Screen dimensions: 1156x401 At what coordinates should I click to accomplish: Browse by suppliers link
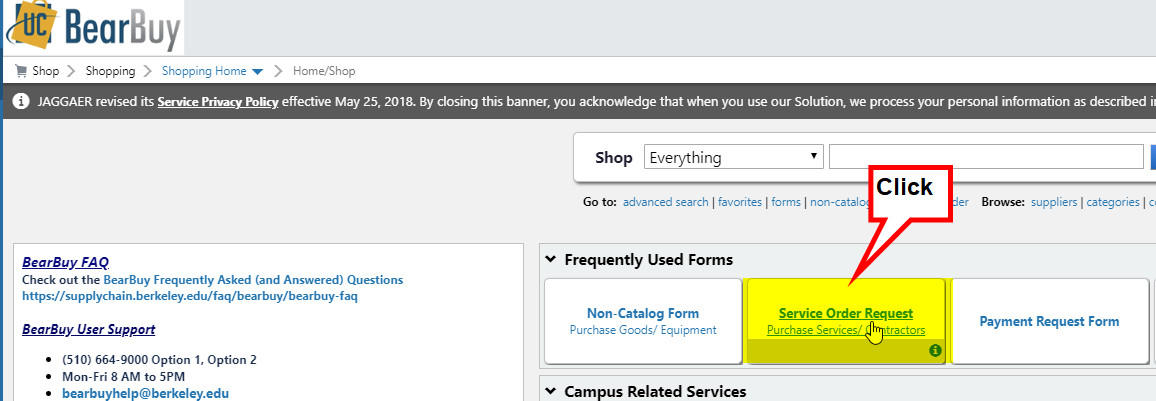point(1054,202)
